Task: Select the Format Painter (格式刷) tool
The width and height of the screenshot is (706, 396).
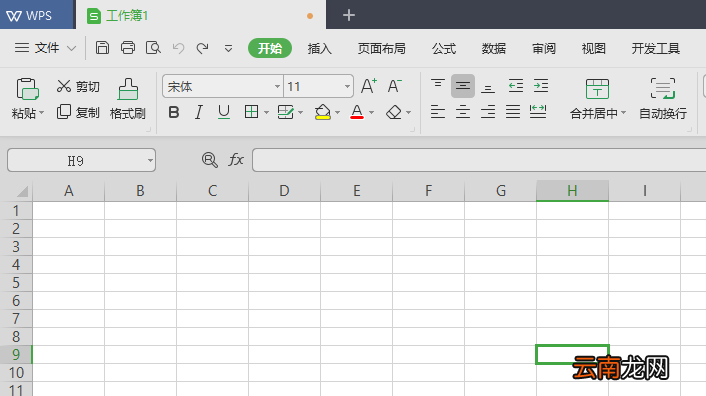Action: click(x=128, y=99)
